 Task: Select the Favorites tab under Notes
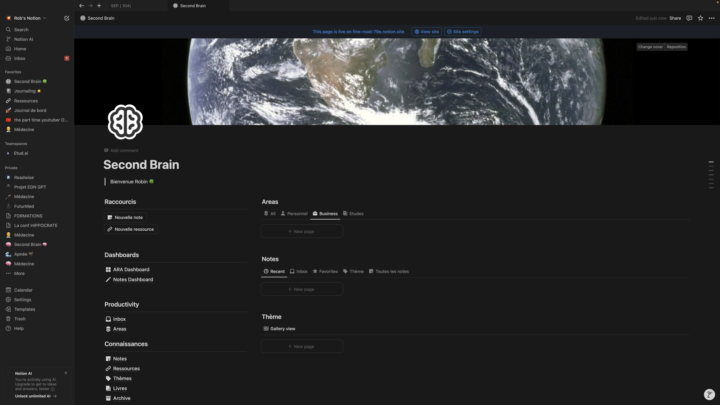(325, 271)
